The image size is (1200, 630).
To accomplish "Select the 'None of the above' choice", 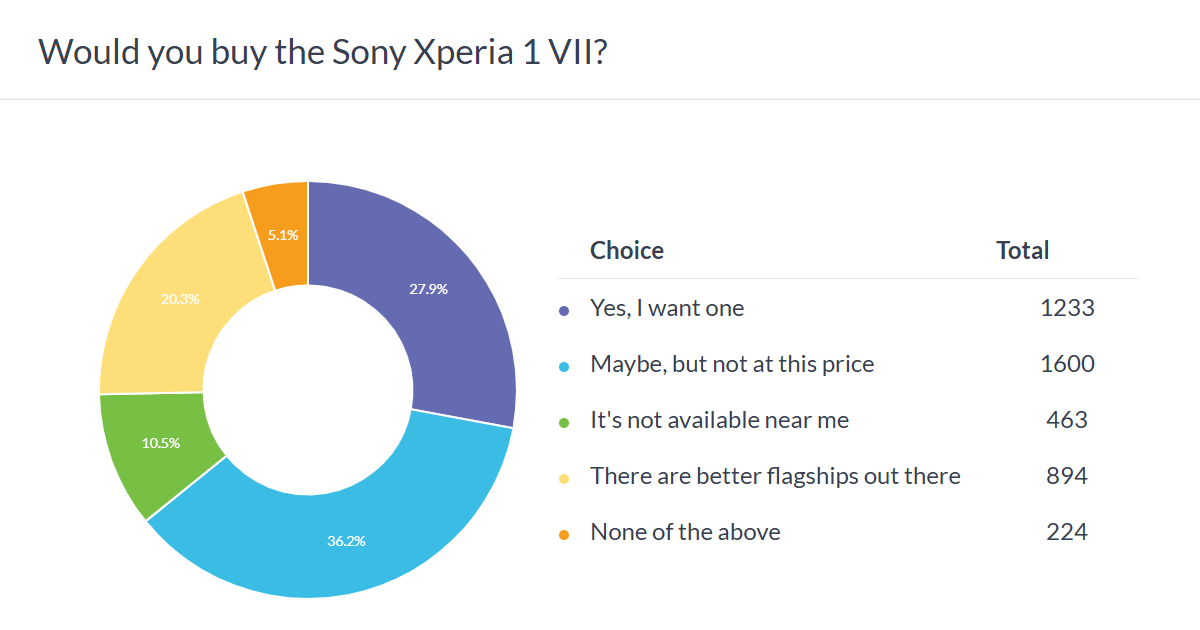I will [x=685, y=532].
